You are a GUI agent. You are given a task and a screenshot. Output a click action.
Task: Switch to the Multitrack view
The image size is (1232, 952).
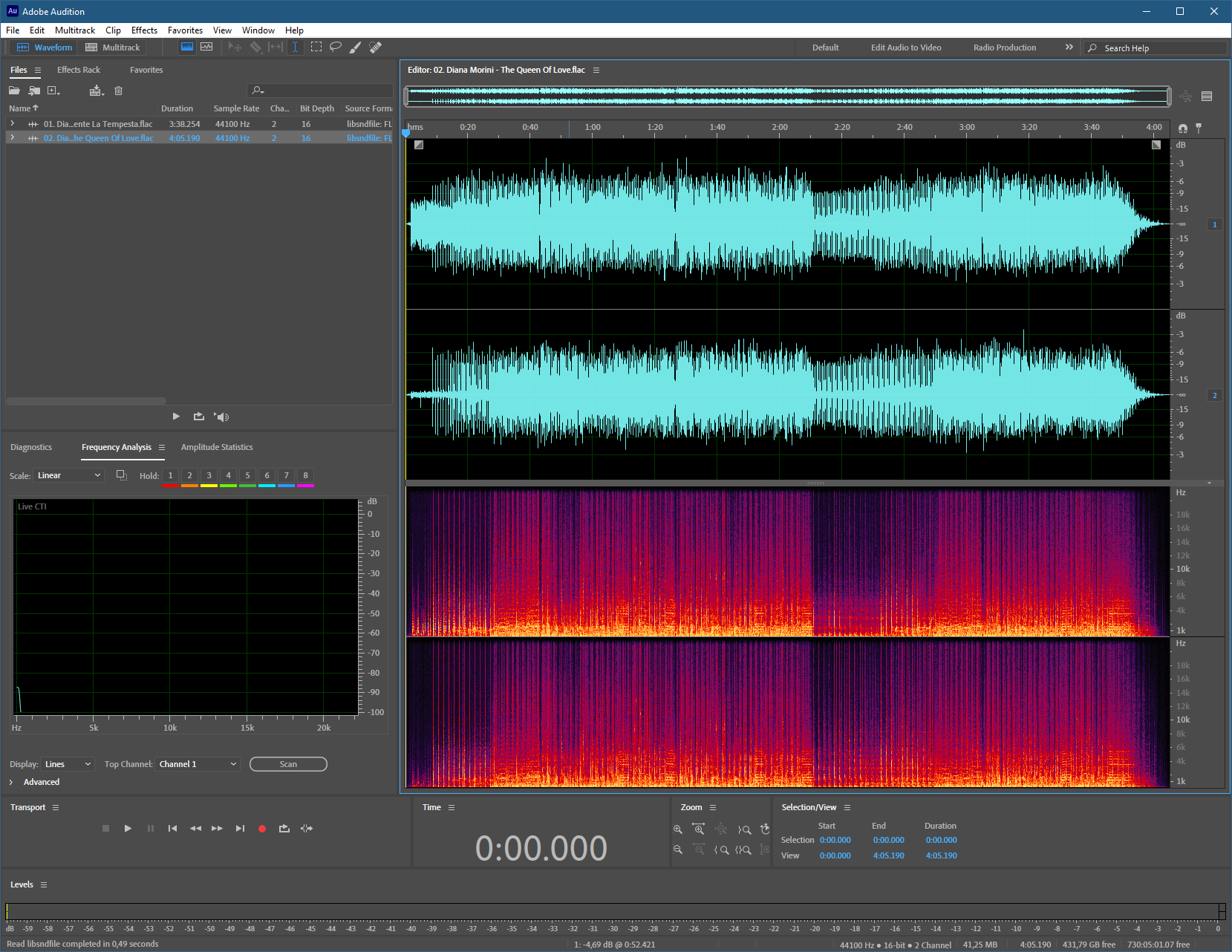click(113, 48)
